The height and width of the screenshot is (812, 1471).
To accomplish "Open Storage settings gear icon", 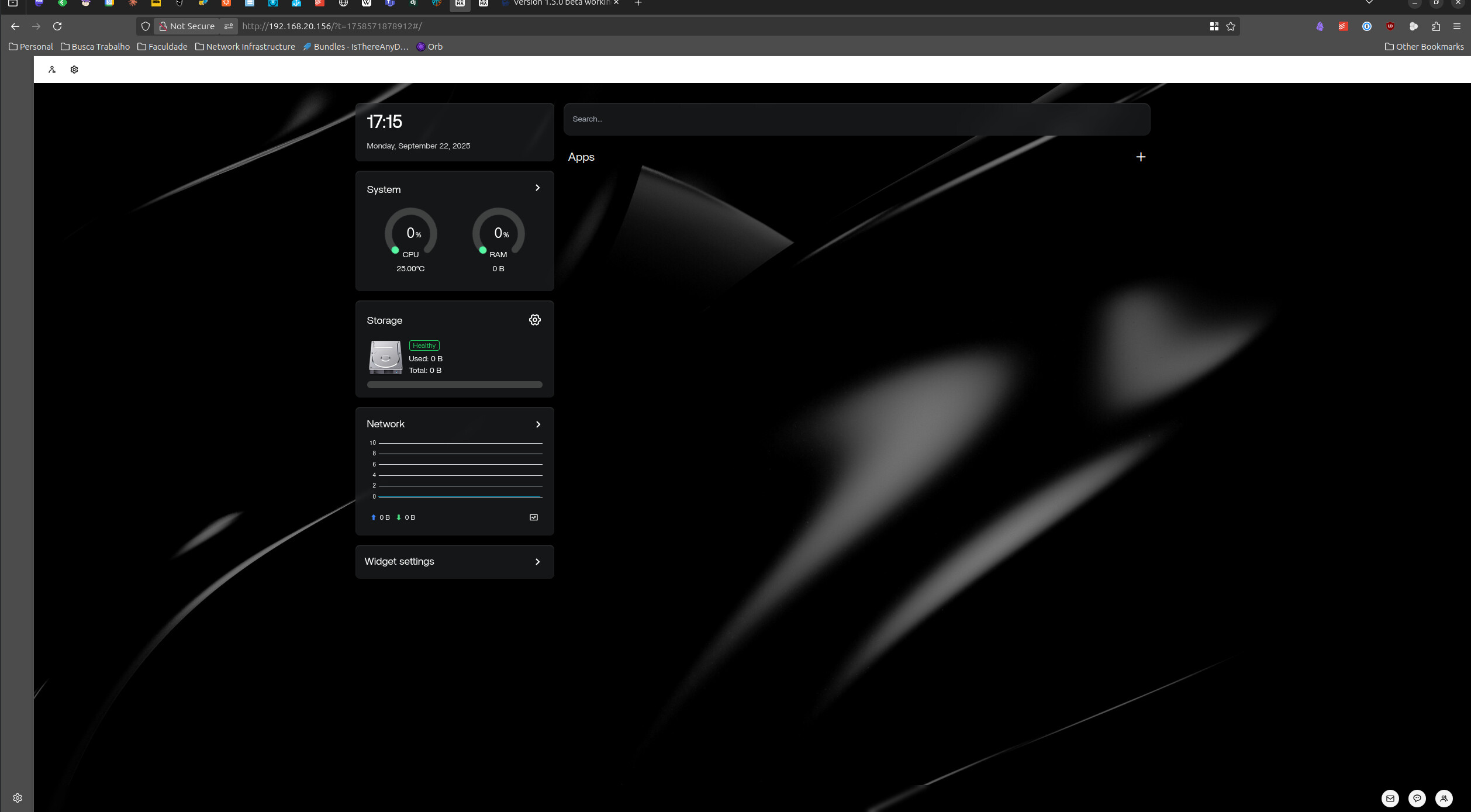I will (x=534, y=320).
